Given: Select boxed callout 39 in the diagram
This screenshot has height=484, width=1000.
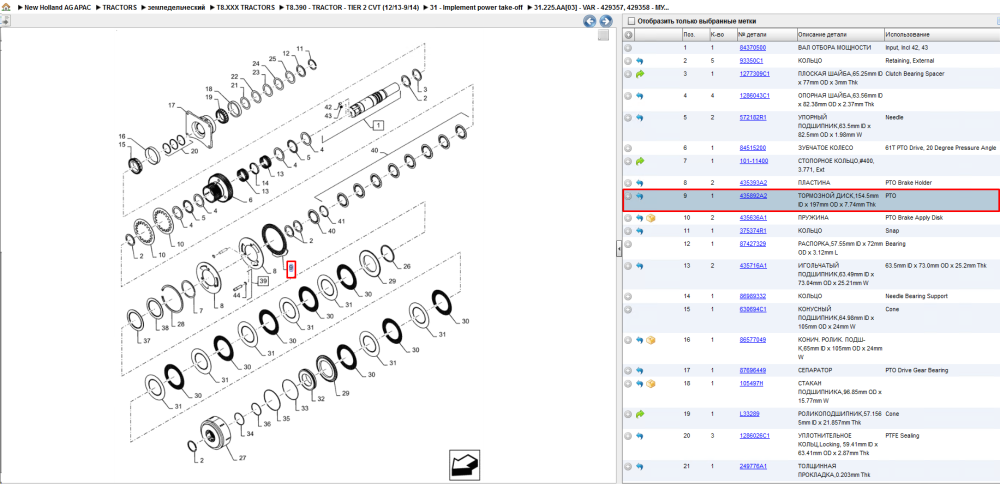Looking at the screenshot, I should tap(263, 281).
